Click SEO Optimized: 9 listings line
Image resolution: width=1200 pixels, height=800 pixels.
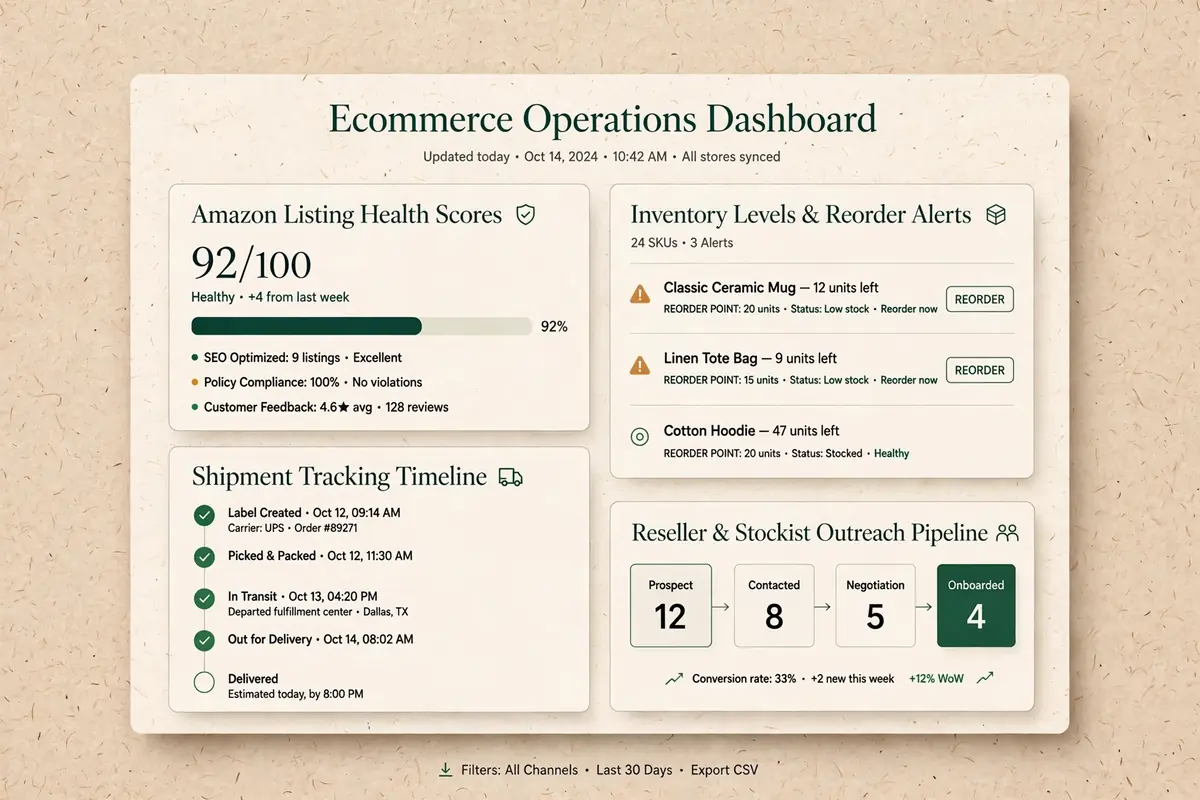[296, 357]
